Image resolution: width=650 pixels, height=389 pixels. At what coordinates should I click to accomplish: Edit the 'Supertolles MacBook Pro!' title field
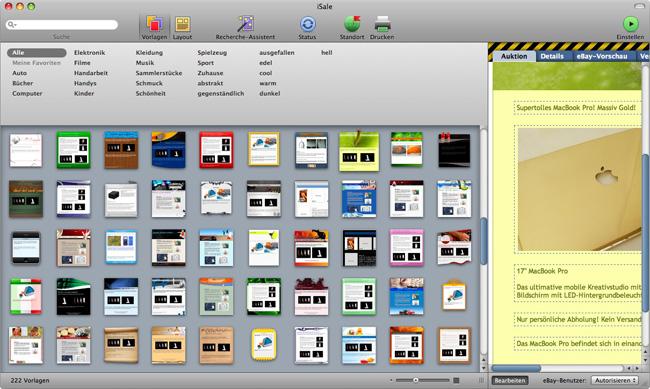pos(578,108)
